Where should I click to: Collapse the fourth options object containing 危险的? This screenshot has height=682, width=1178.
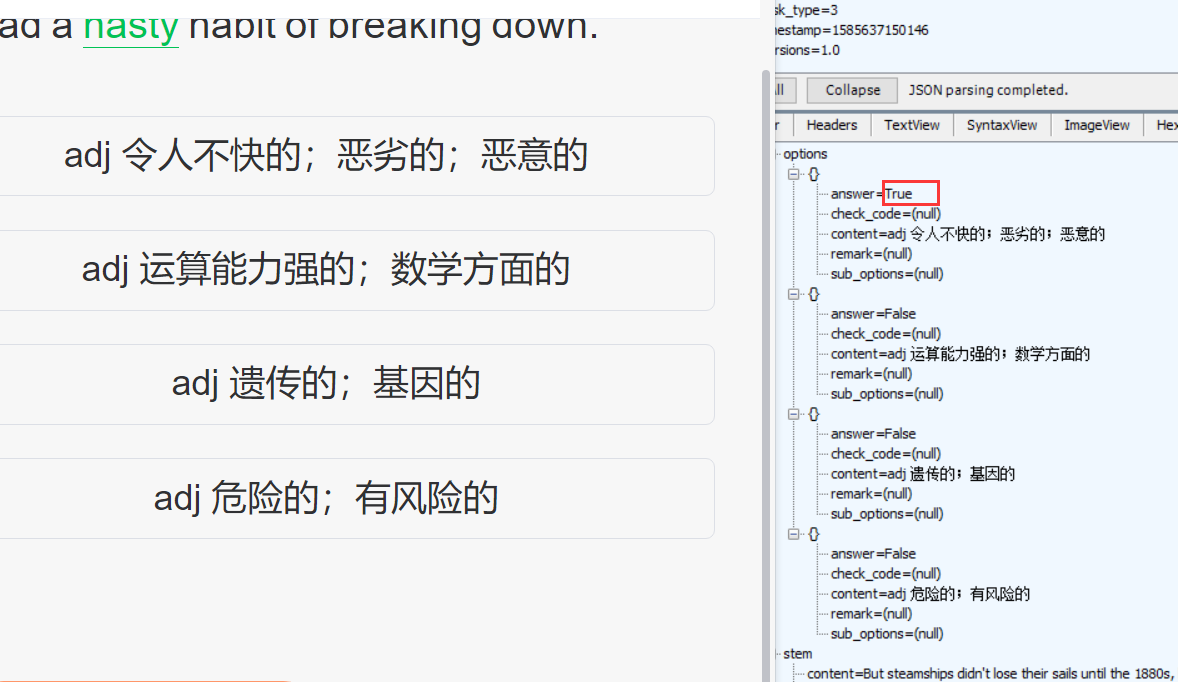(x=793, y=534)
